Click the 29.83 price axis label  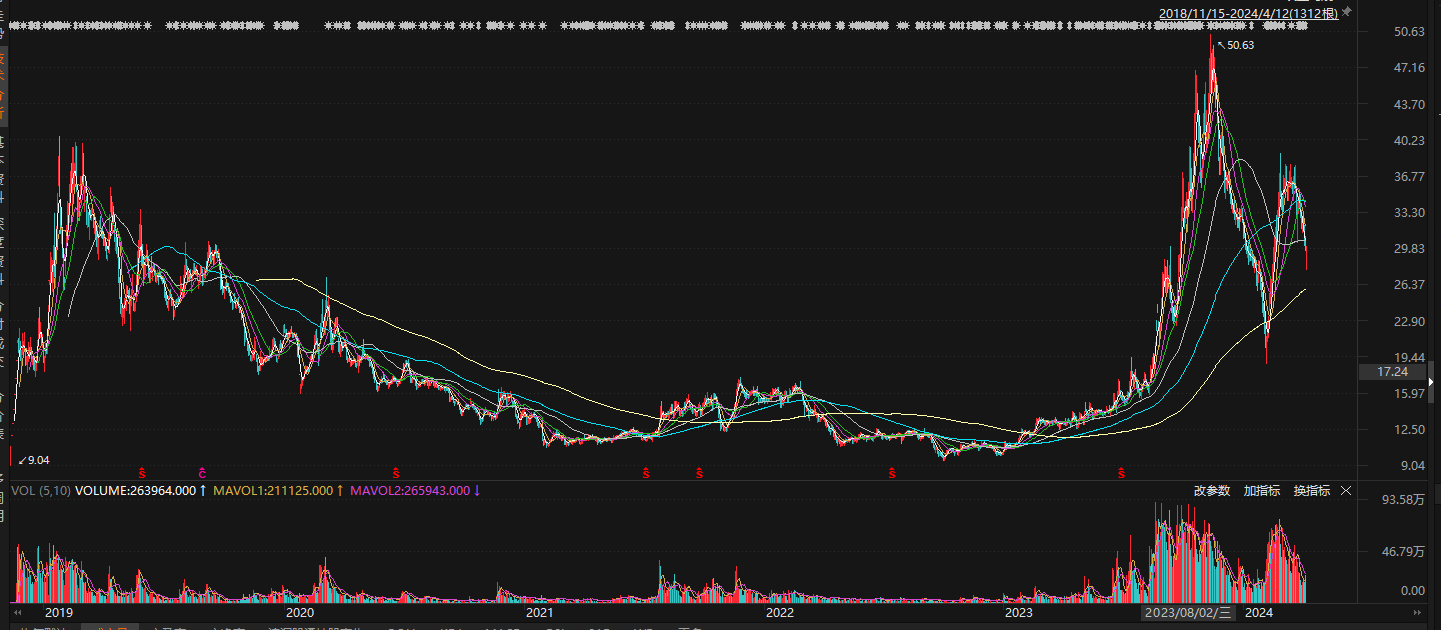tap(1408, 249)
